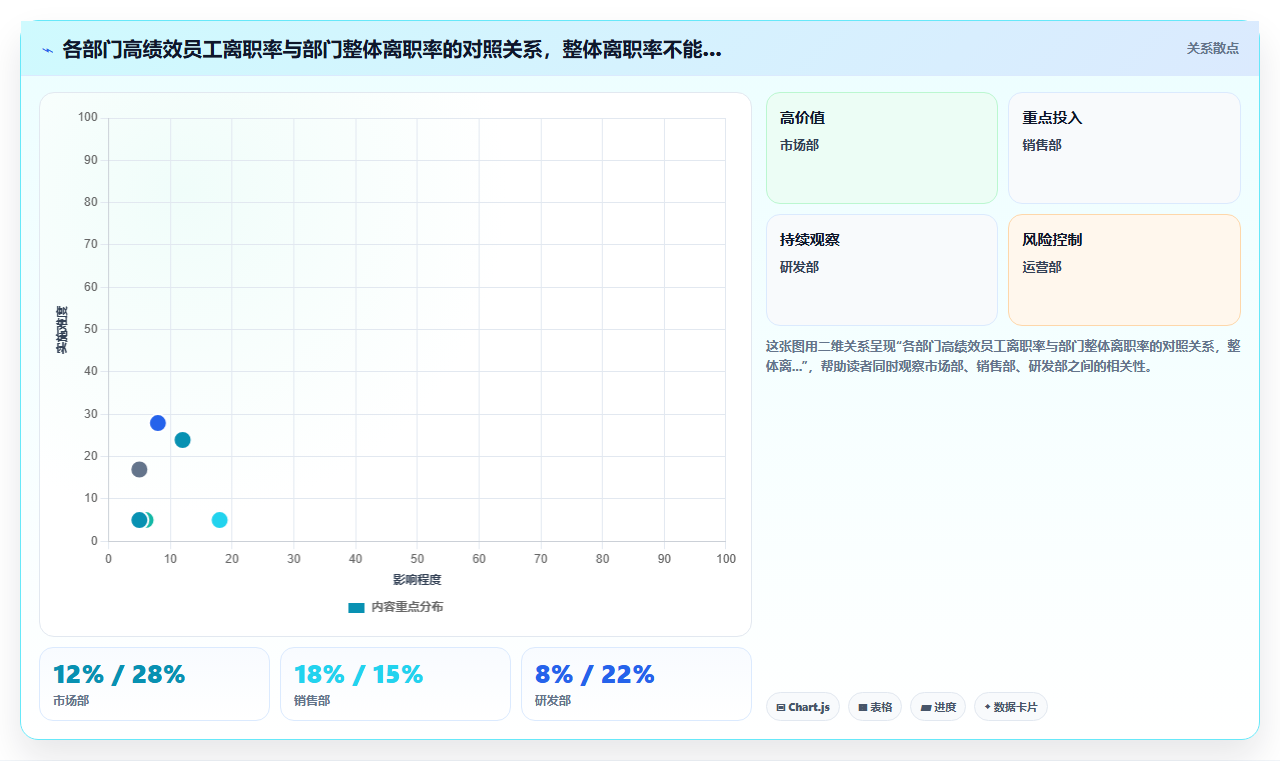The image size is (1280, 761).
Task: Toggle the 内容重点分布 legend label
Action: (407, 607)
